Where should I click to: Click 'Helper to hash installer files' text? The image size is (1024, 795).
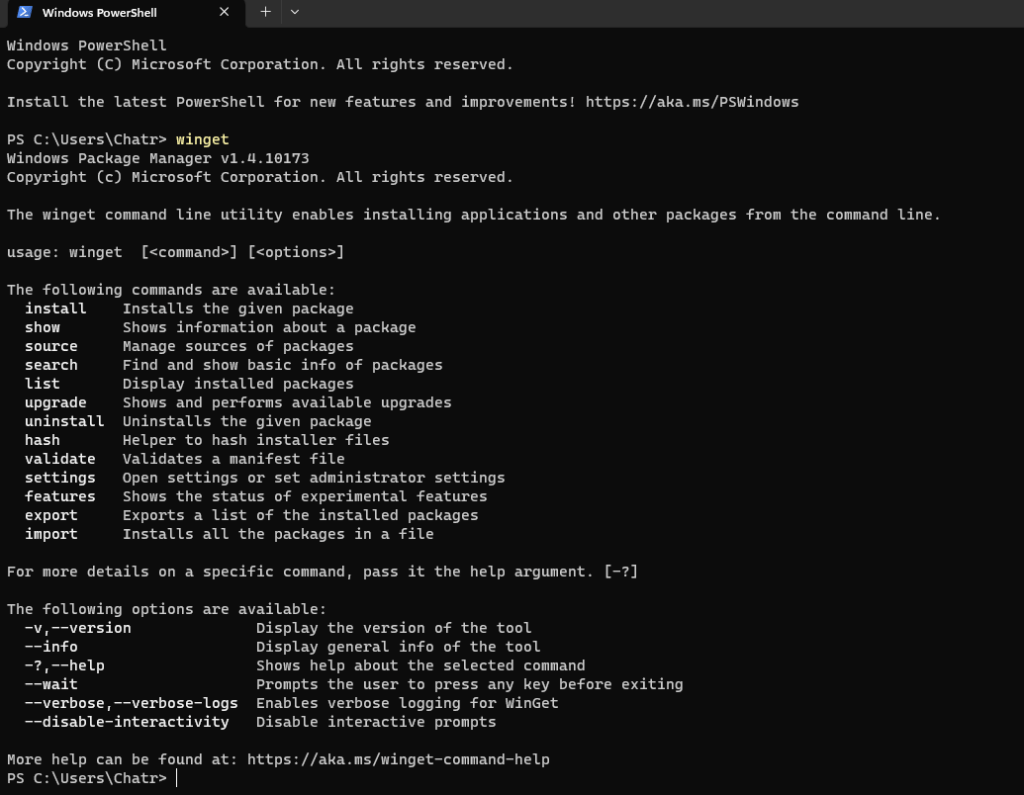256,440
